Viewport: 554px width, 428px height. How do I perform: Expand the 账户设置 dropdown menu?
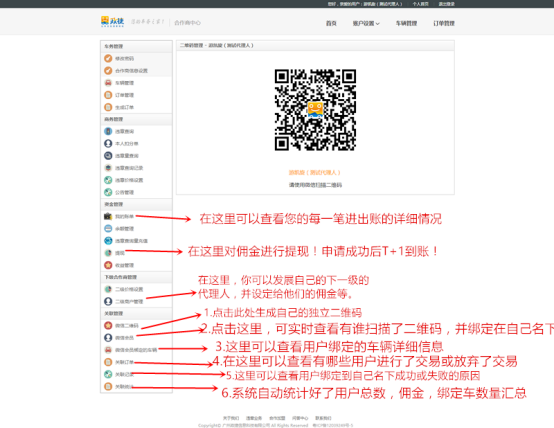(366, 23)
